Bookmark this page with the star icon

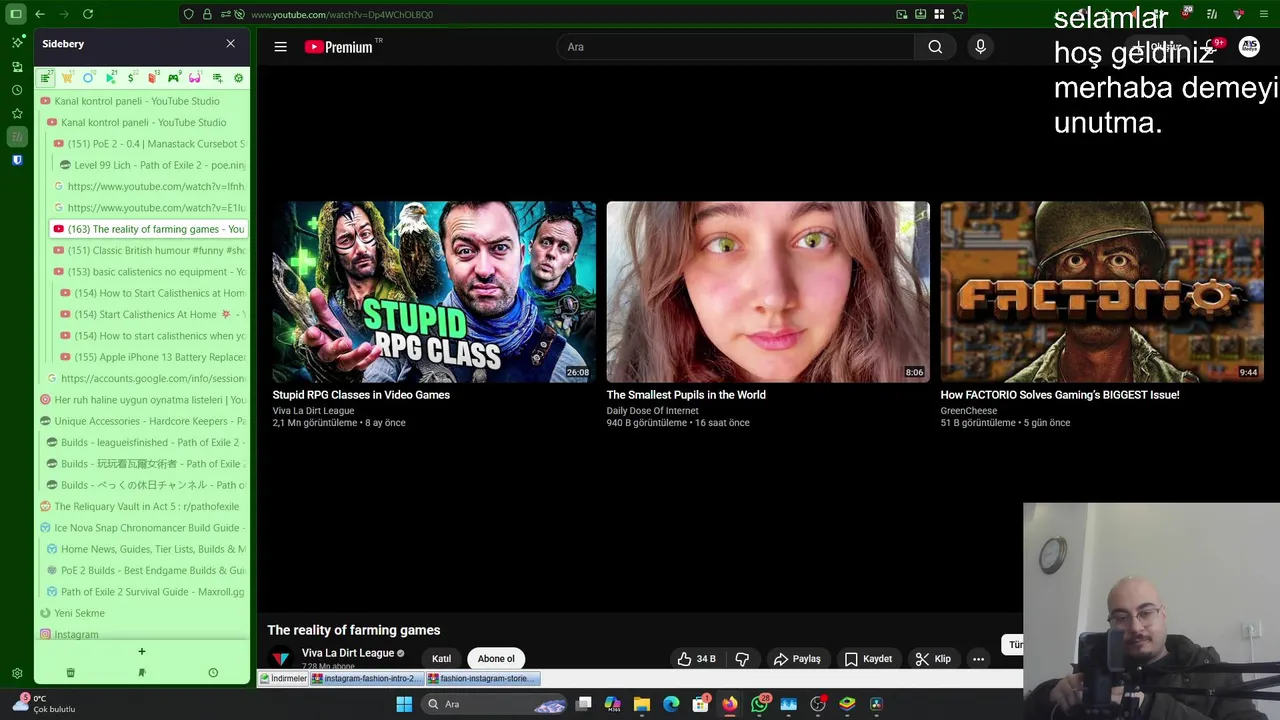click(958, 14)
